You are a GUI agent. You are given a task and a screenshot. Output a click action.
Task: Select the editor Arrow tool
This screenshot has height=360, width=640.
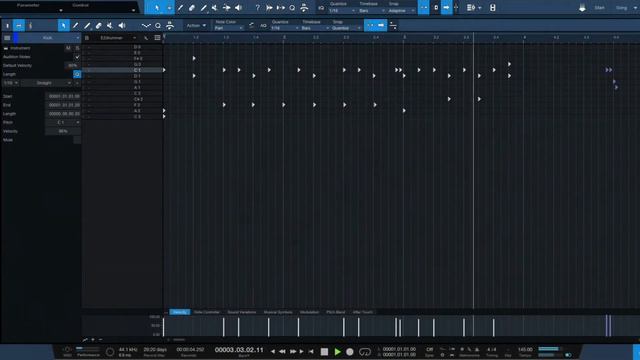coord(64,25)
